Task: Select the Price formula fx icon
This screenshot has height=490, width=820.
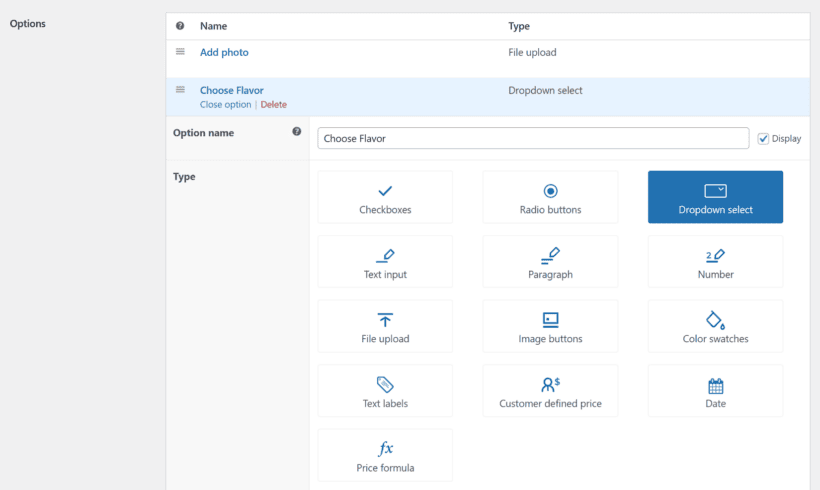Action: coord(385,448)
